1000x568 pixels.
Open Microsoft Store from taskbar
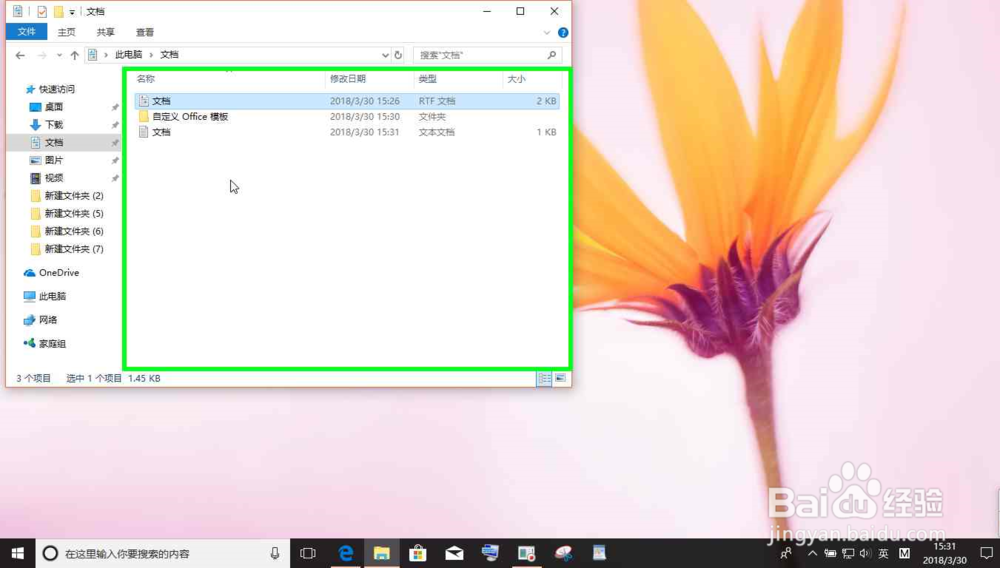pos(418,553)
